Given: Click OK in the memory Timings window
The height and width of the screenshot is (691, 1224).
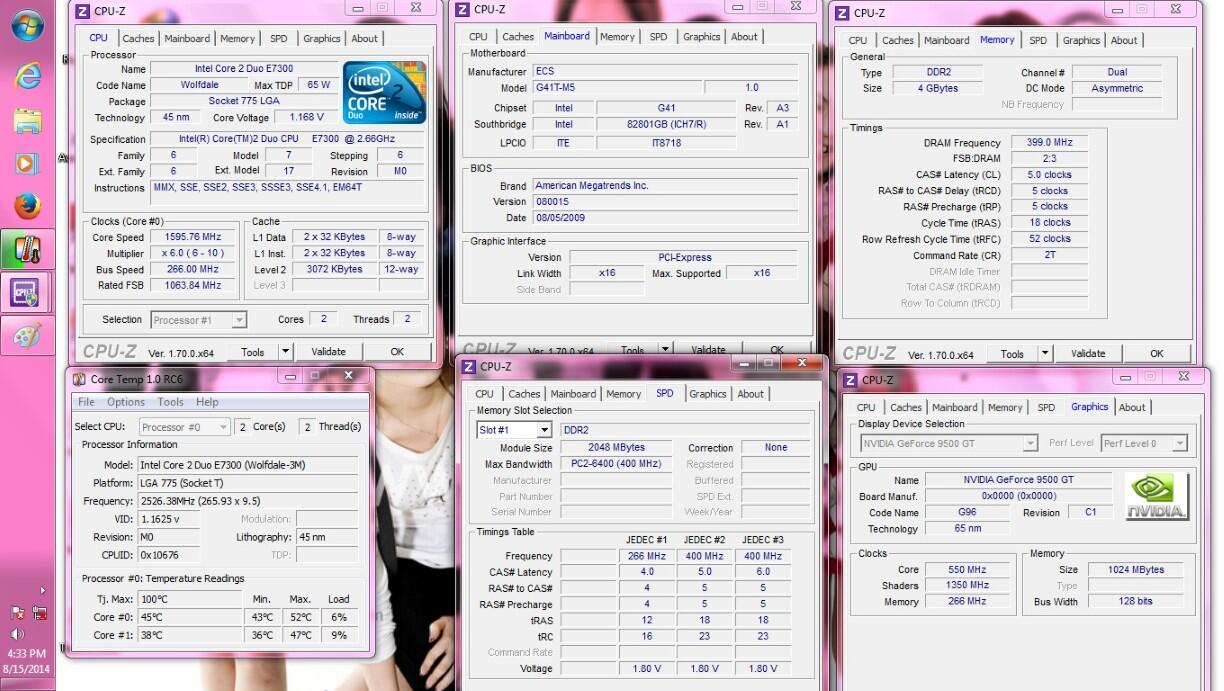Looking at the screenshot, I should point(1157,354).
